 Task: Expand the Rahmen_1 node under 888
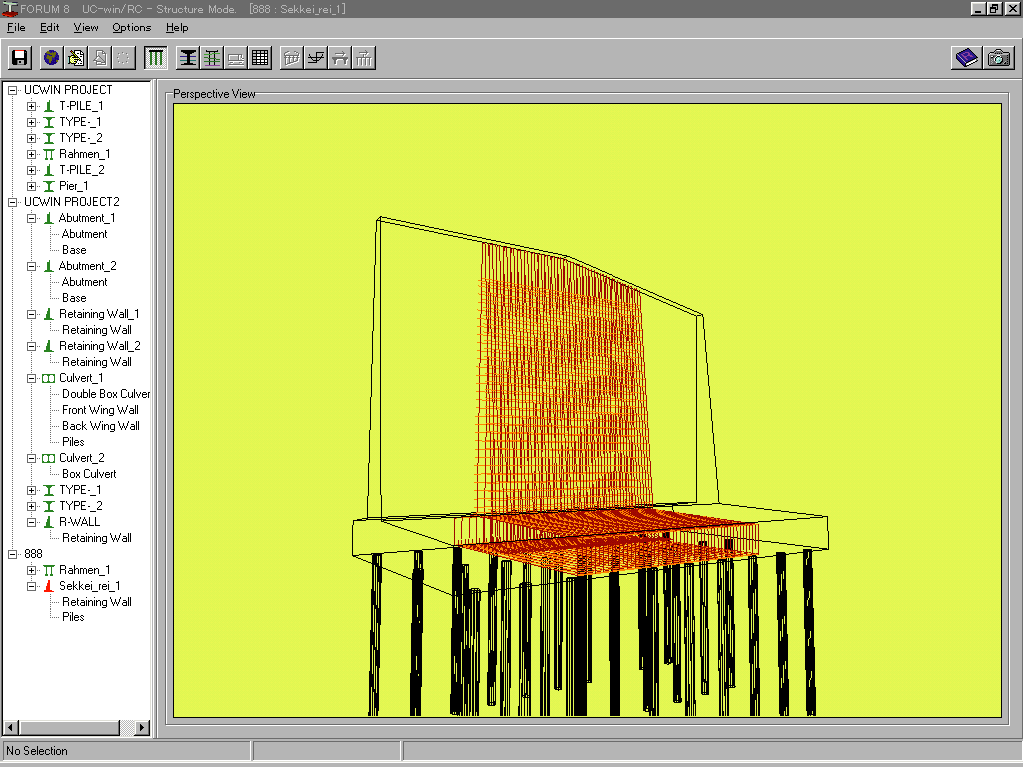32,570
